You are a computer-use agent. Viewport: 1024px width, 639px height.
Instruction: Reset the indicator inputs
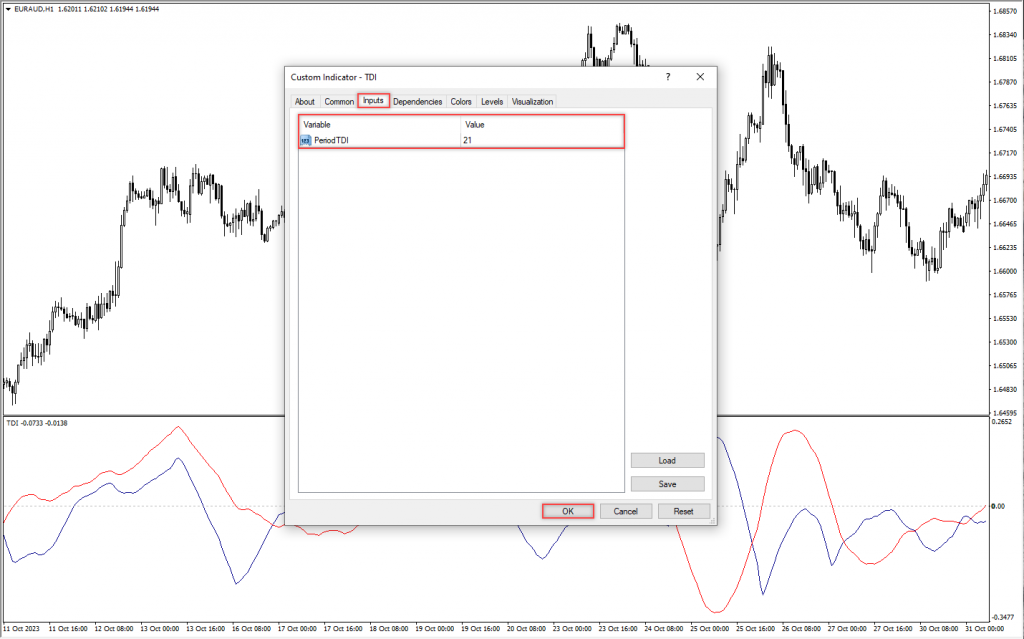pos(683,511)
